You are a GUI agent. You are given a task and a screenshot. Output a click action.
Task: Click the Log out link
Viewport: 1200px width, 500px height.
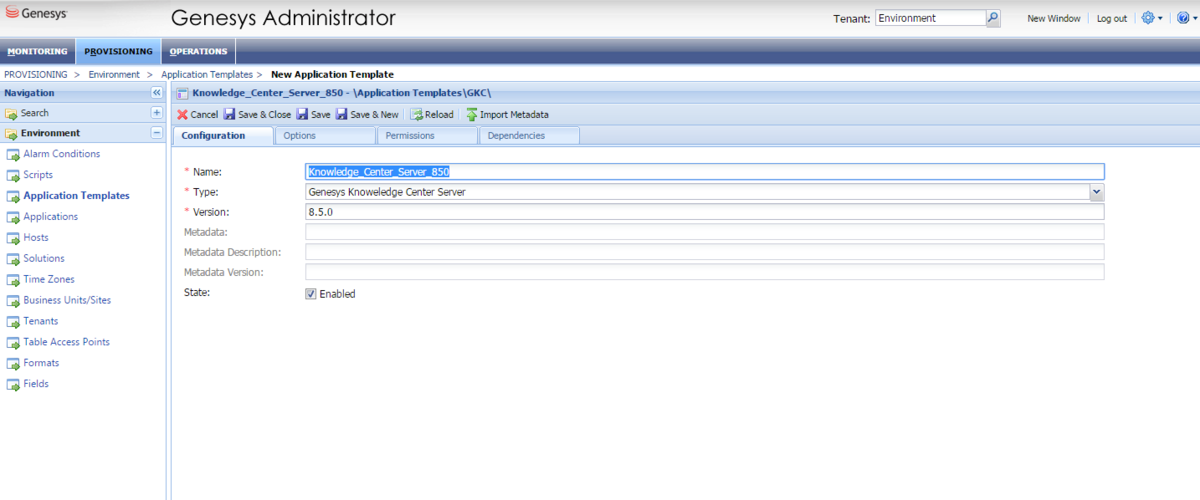[x=1112, y=19]
